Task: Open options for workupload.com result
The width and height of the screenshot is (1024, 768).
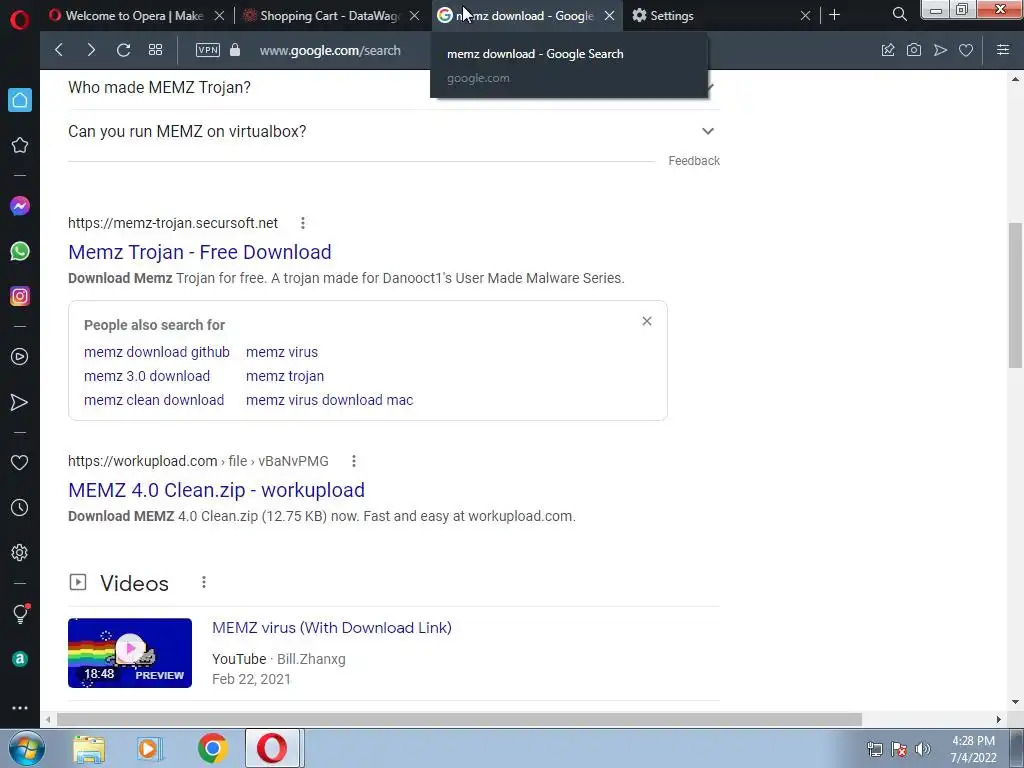Action: [353, 461]
